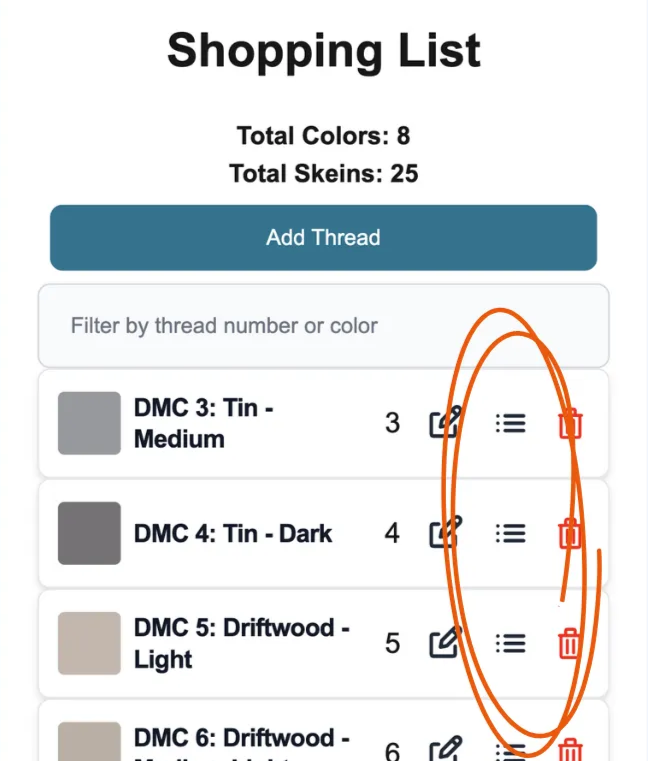The image size is (648, 761).
Task: Open list details for DMC 4 Tin Dark
Action: pyautogui.click(x=510, y=533)
